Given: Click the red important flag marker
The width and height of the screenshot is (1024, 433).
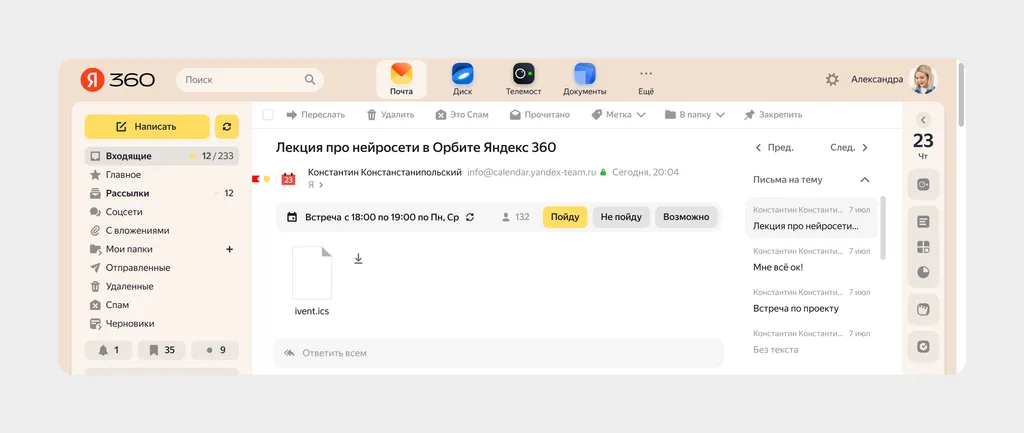Looking at the screenshot, I should click(255, 178).
